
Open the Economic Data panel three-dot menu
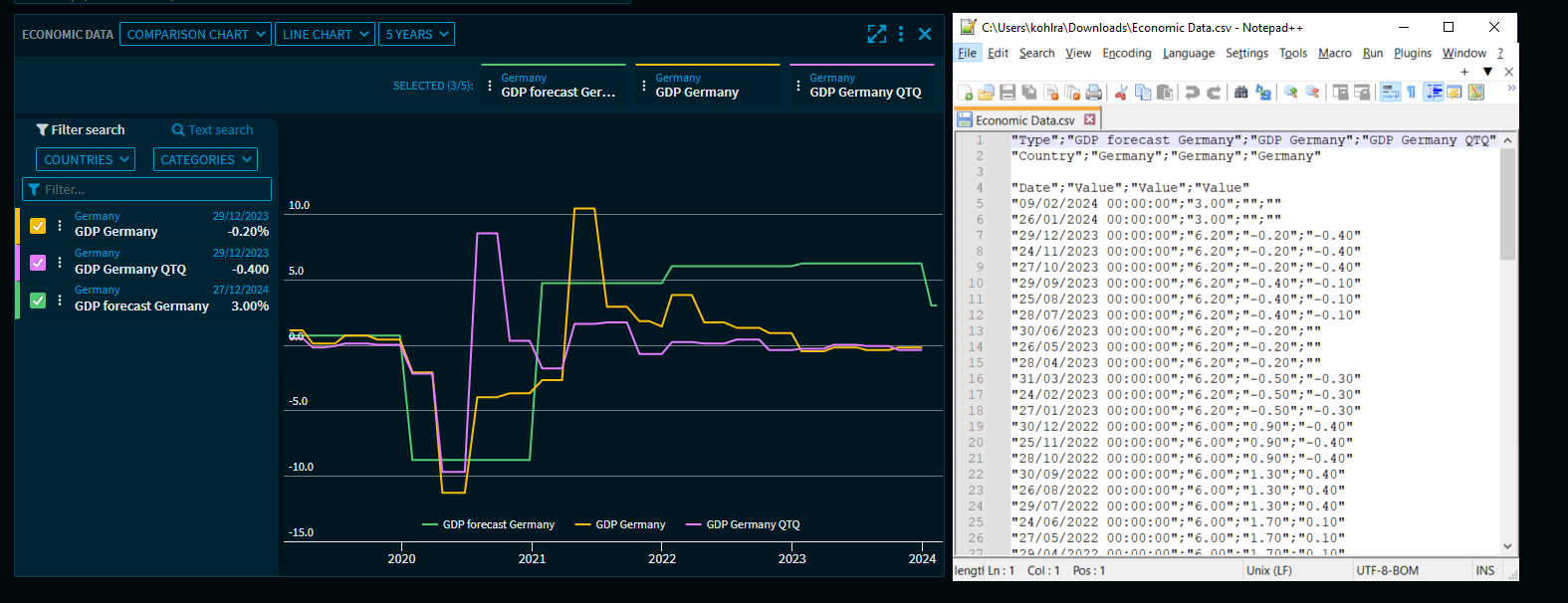901,34
